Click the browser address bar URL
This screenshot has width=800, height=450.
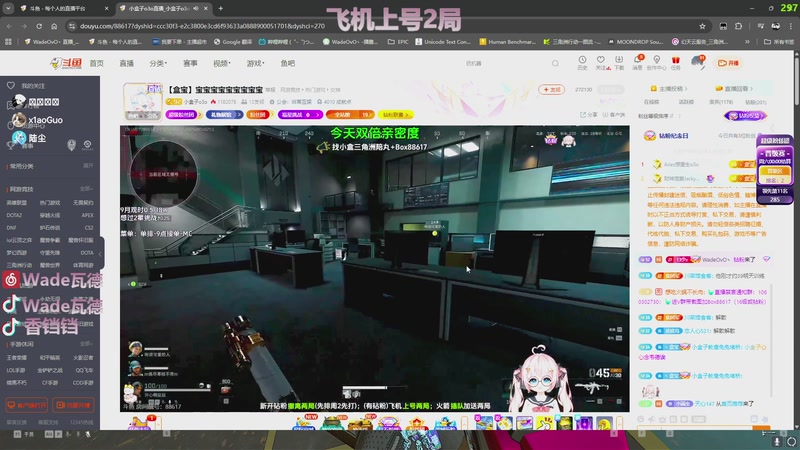[202, 26]
